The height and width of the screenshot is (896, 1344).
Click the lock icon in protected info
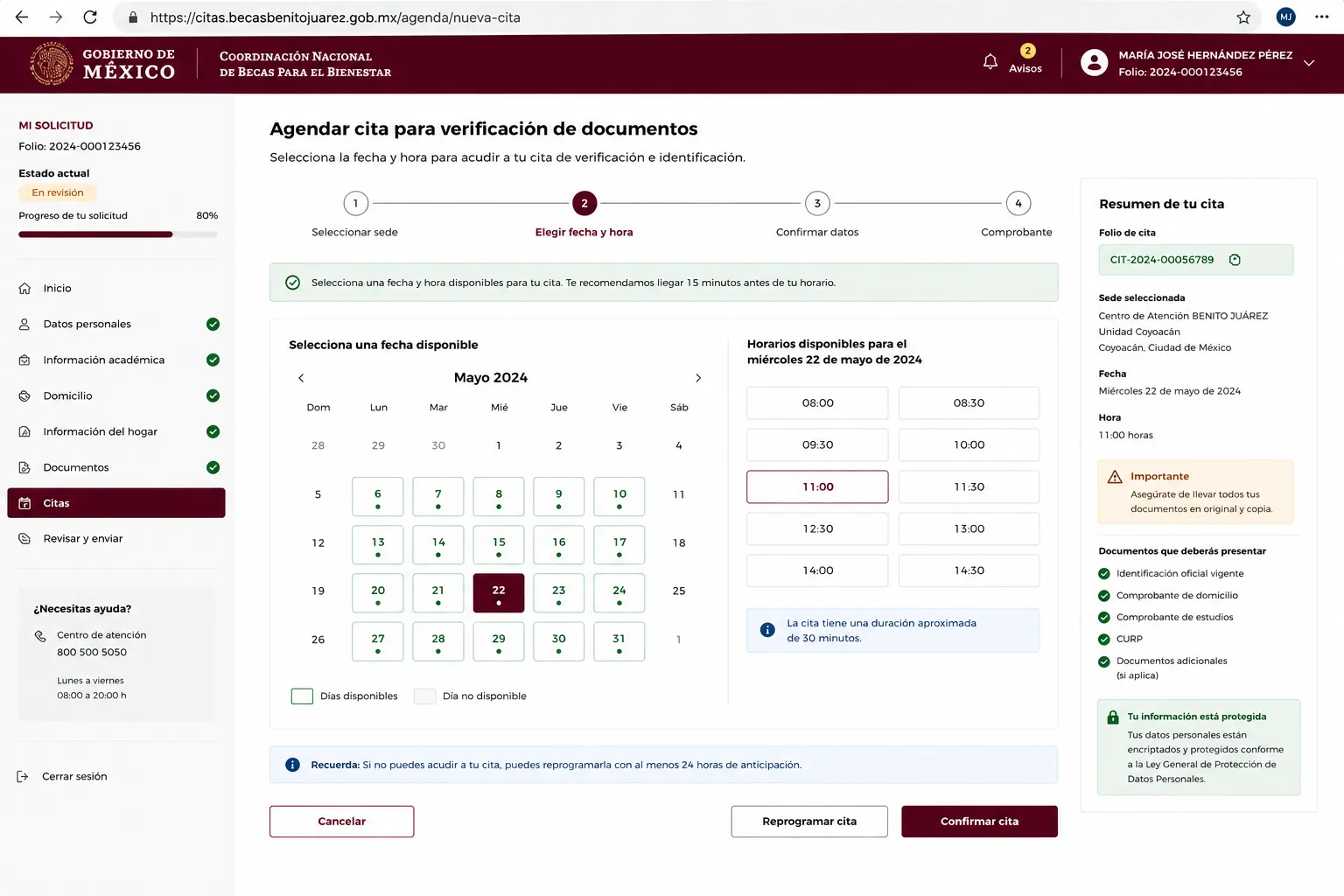pos(1113,717)
